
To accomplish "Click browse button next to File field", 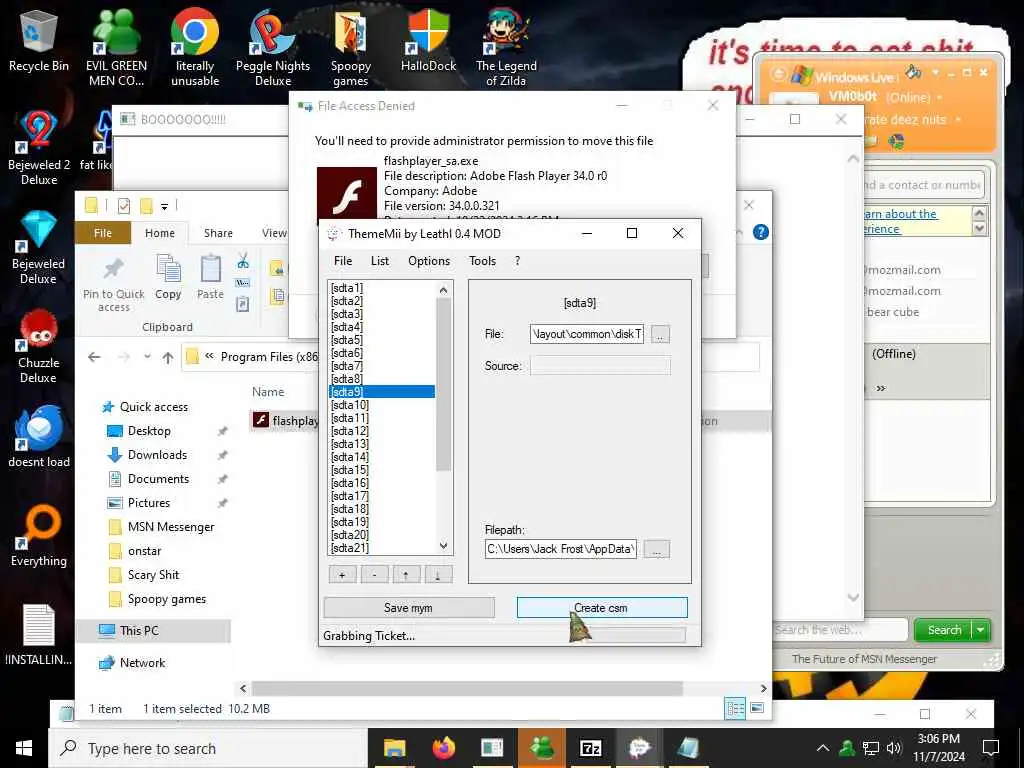I will coord(660,335).
